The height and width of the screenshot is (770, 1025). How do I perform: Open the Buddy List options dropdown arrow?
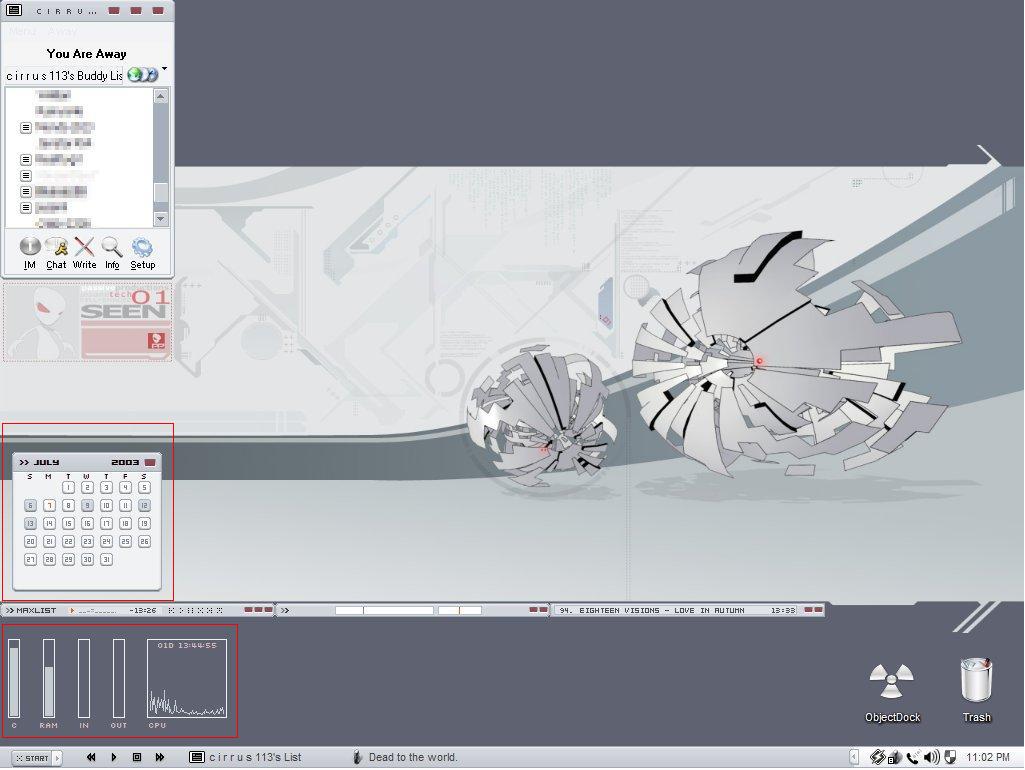click(164, 68)
